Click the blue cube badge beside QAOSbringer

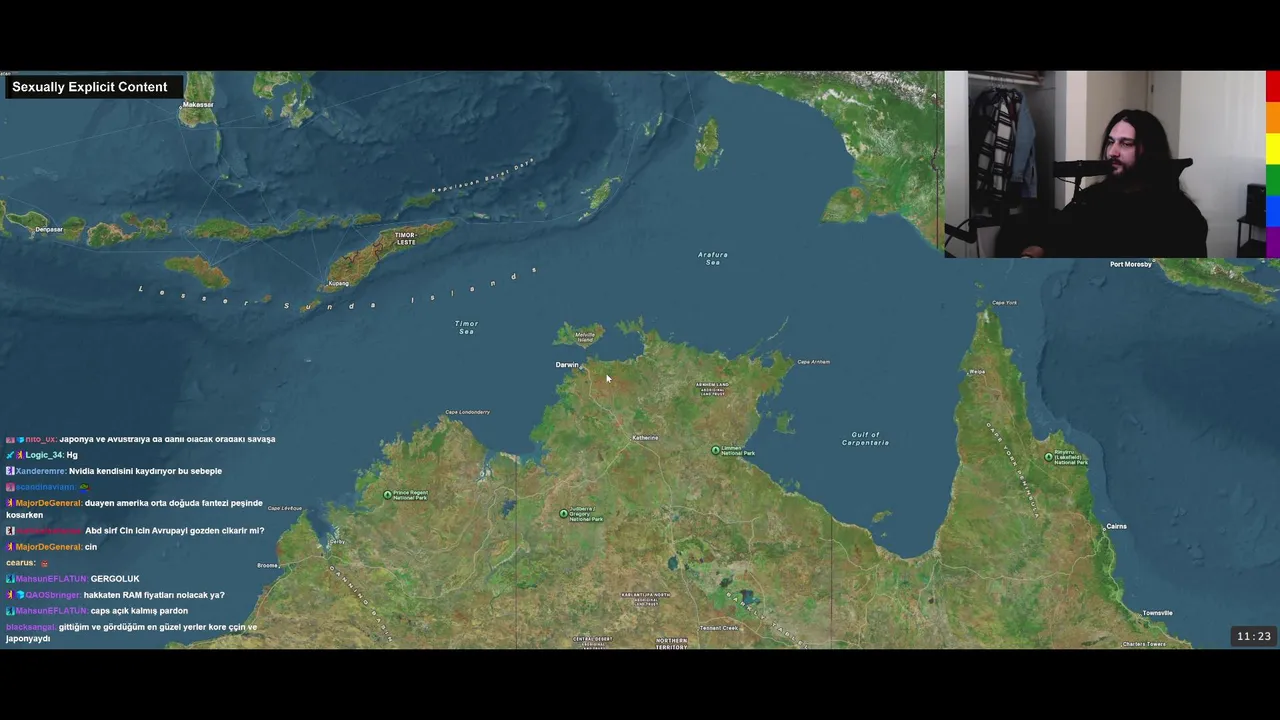(x=20, y=595)
